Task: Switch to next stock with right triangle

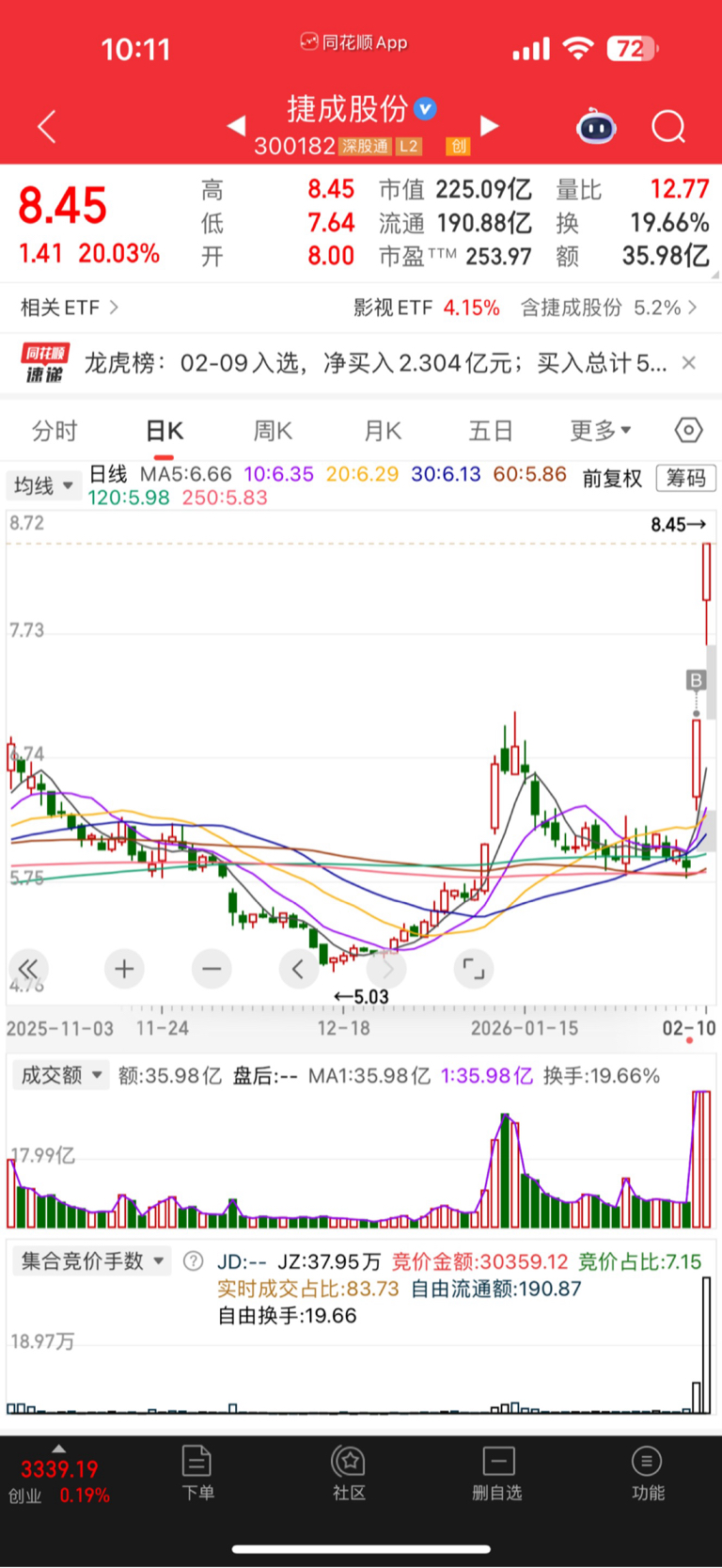Action: click(489, 125)
